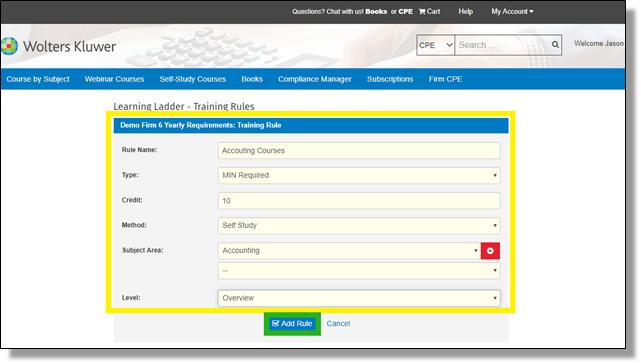Open Course by Subject menu

coord(38,79)
